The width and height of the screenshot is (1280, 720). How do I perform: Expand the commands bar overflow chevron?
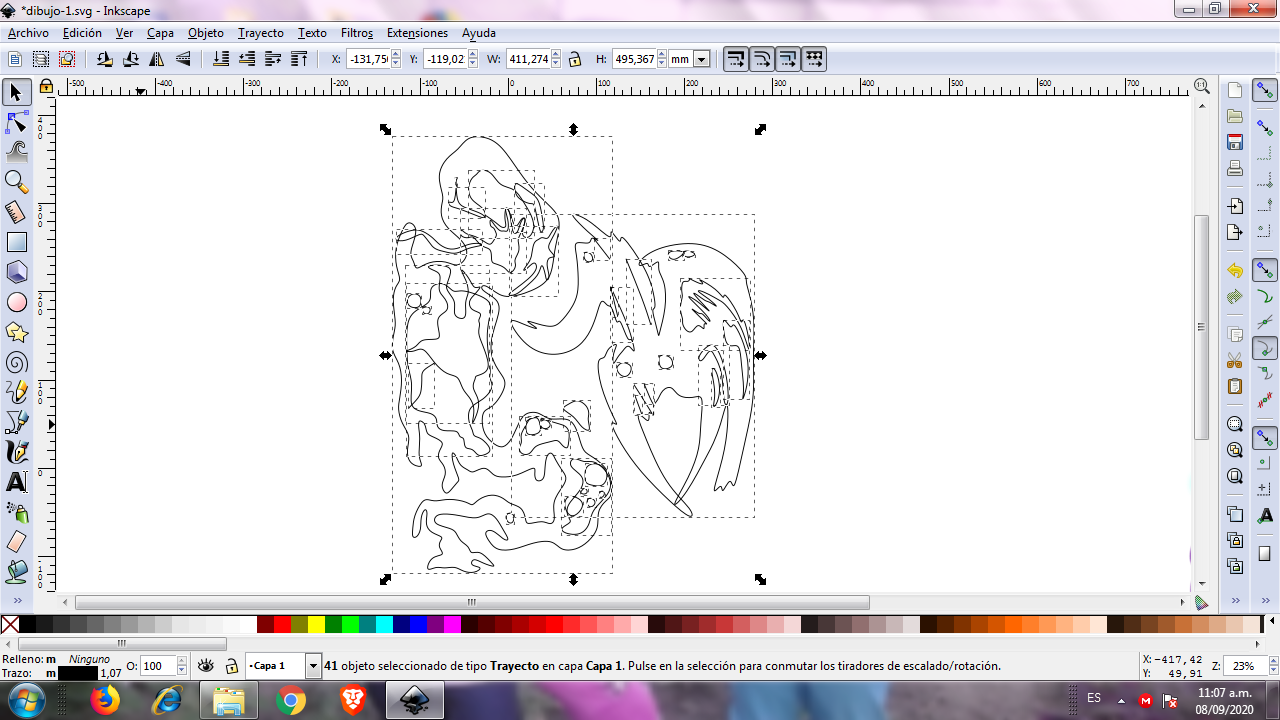[x=1236, y=601]
